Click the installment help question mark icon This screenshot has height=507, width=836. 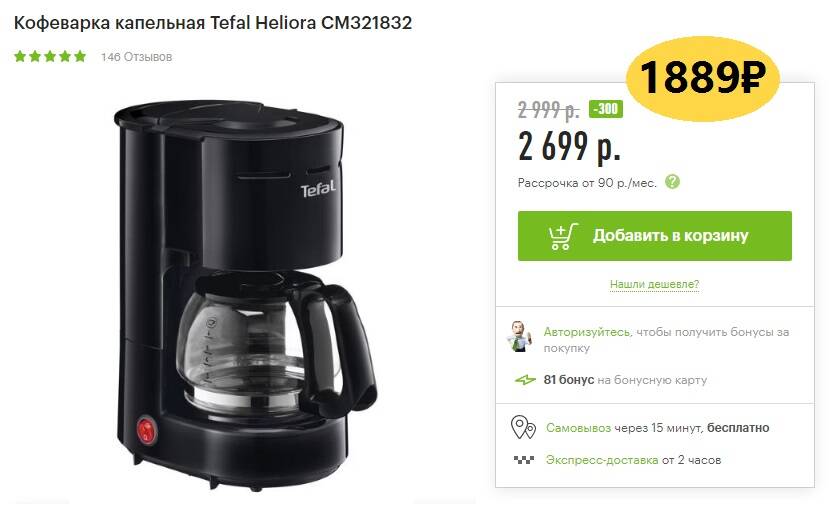[x=672, y=182]
